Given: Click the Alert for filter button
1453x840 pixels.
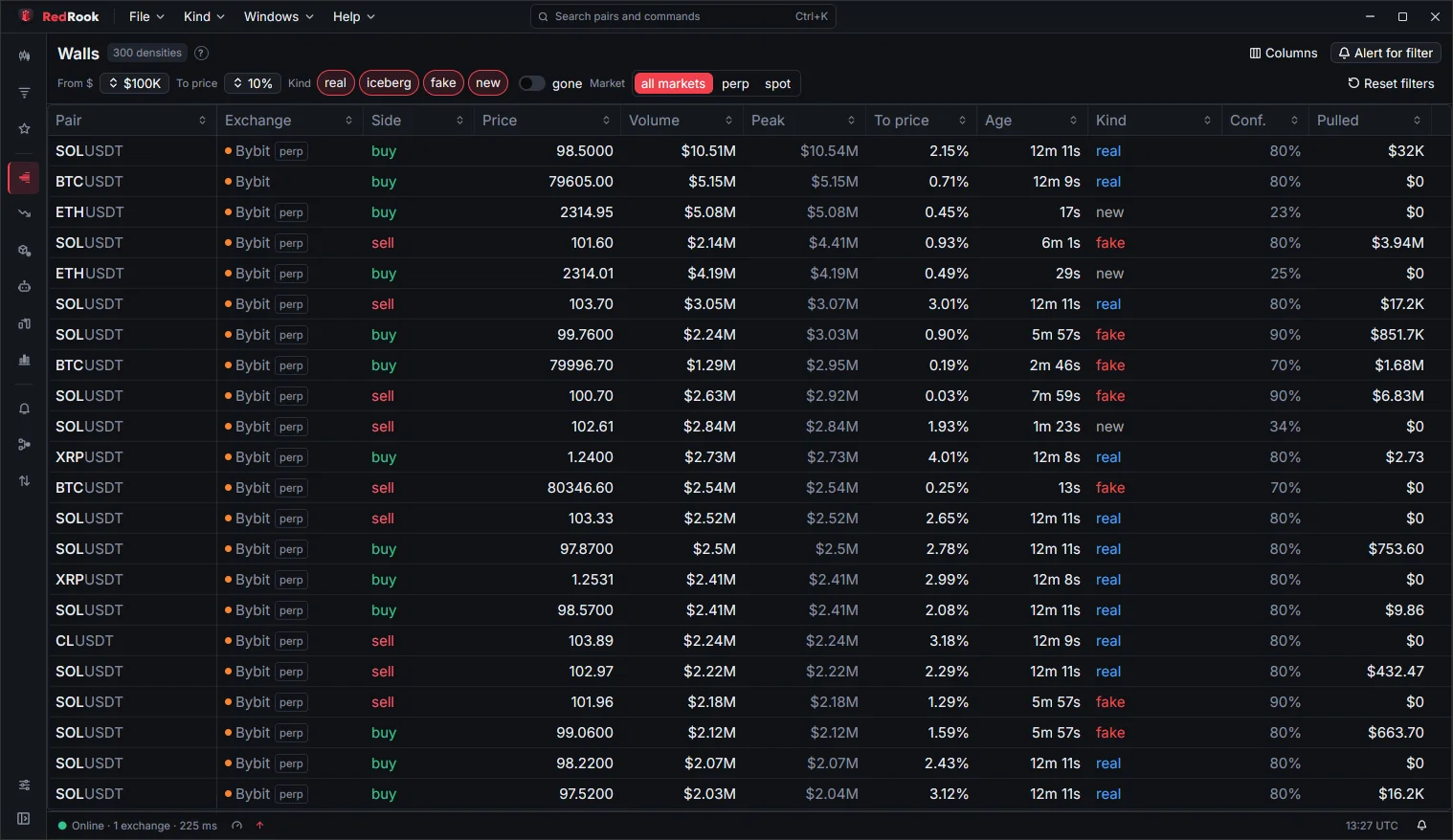Looking at the screenshot, I should tap(1386, 54).
